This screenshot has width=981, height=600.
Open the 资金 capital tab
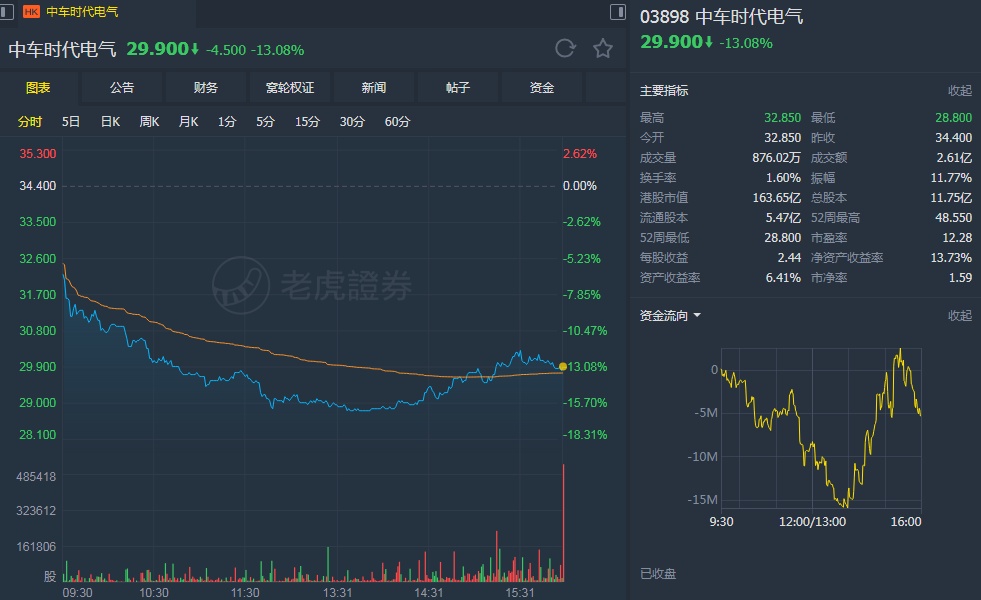(541, 88)
